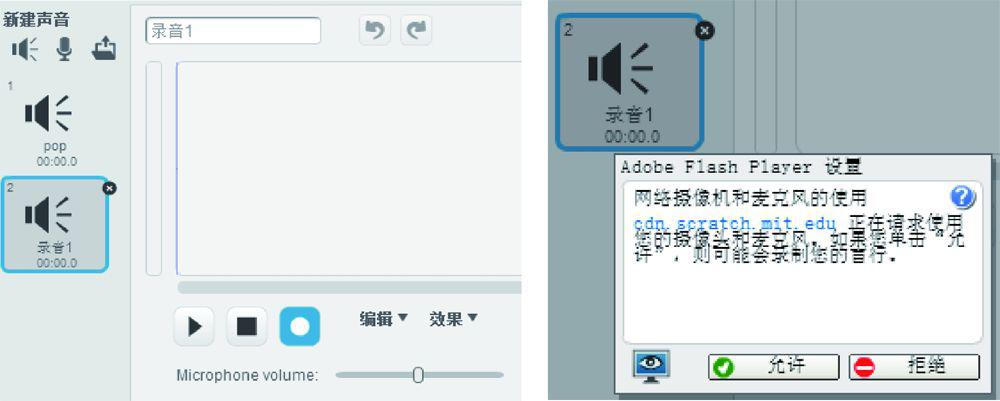Delete 录音1 using X in right panel
The image size is (1000, 401).
coord(704,31)
